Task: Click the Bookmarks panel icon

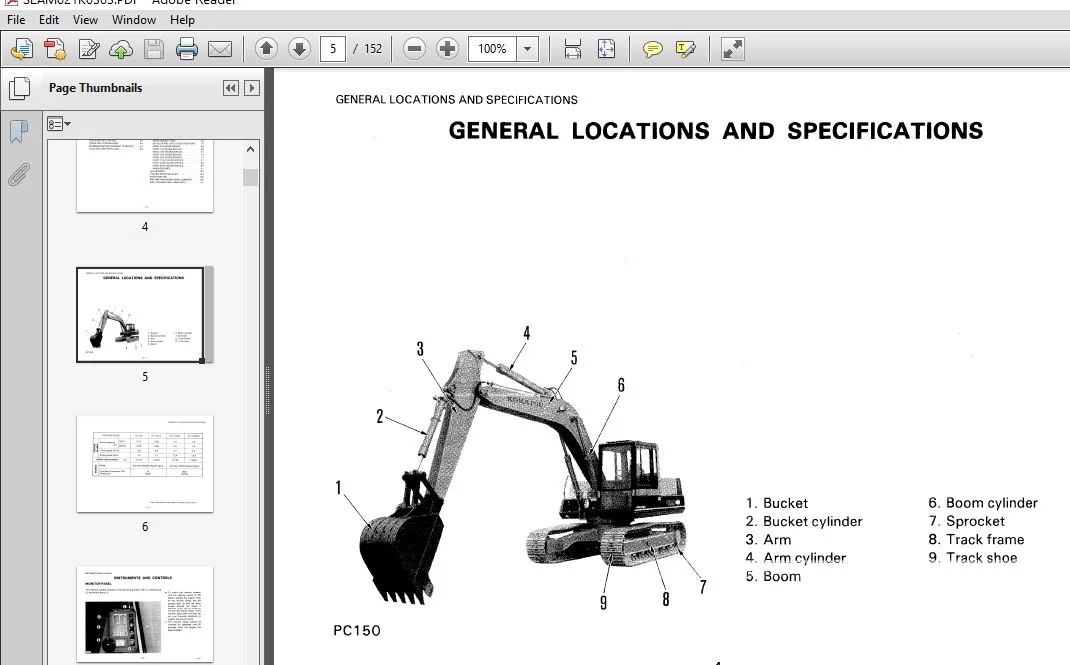Action: pos(19,131)
